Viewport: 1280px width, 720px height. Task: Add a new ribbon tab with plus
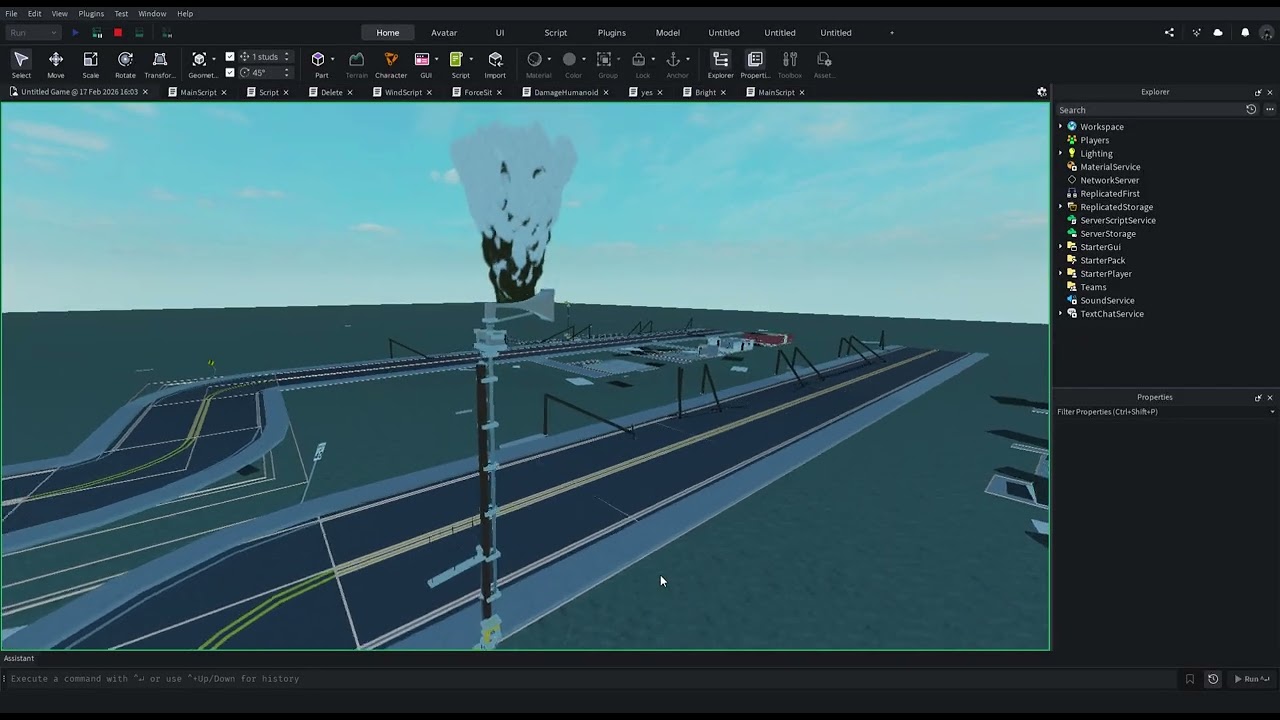(x=892, y=33)
